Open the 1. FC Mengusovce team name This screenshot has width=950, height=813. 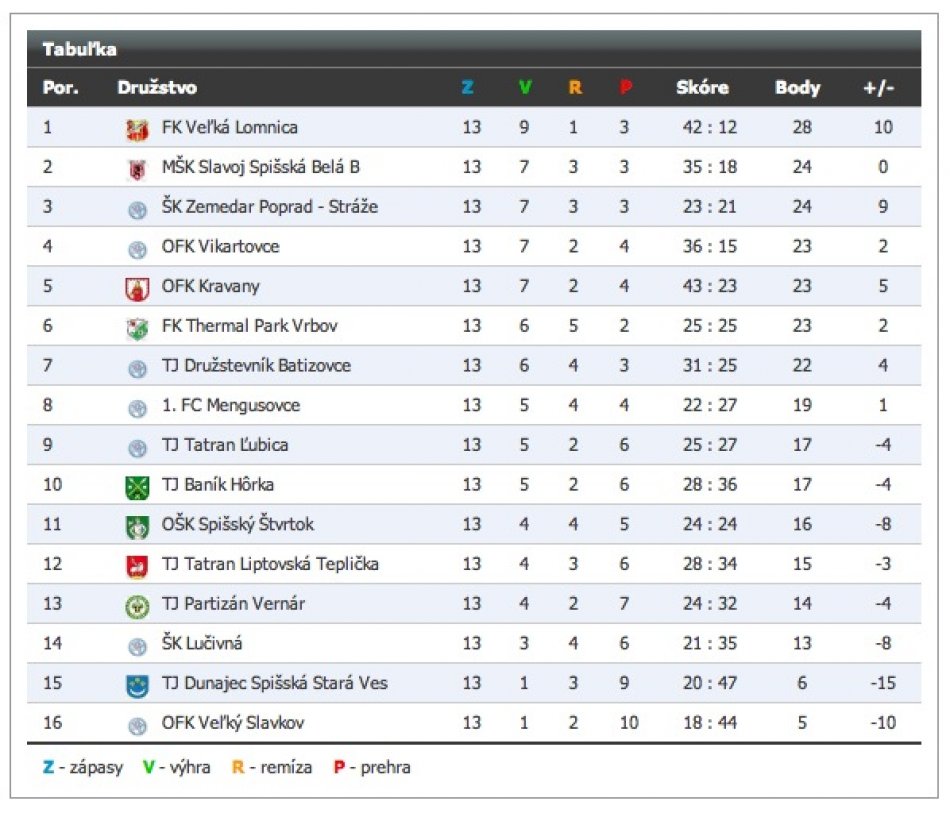[x=230, y=405]
